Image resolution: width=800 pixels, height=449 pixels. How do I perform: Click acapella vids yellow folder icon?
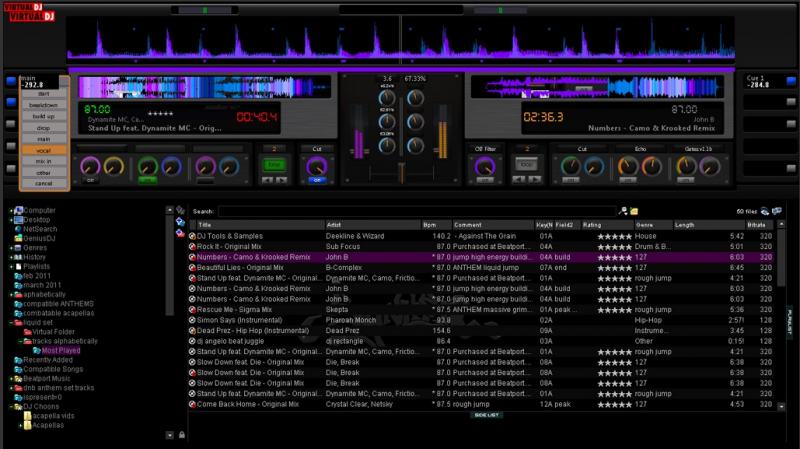tap(28, 416)
